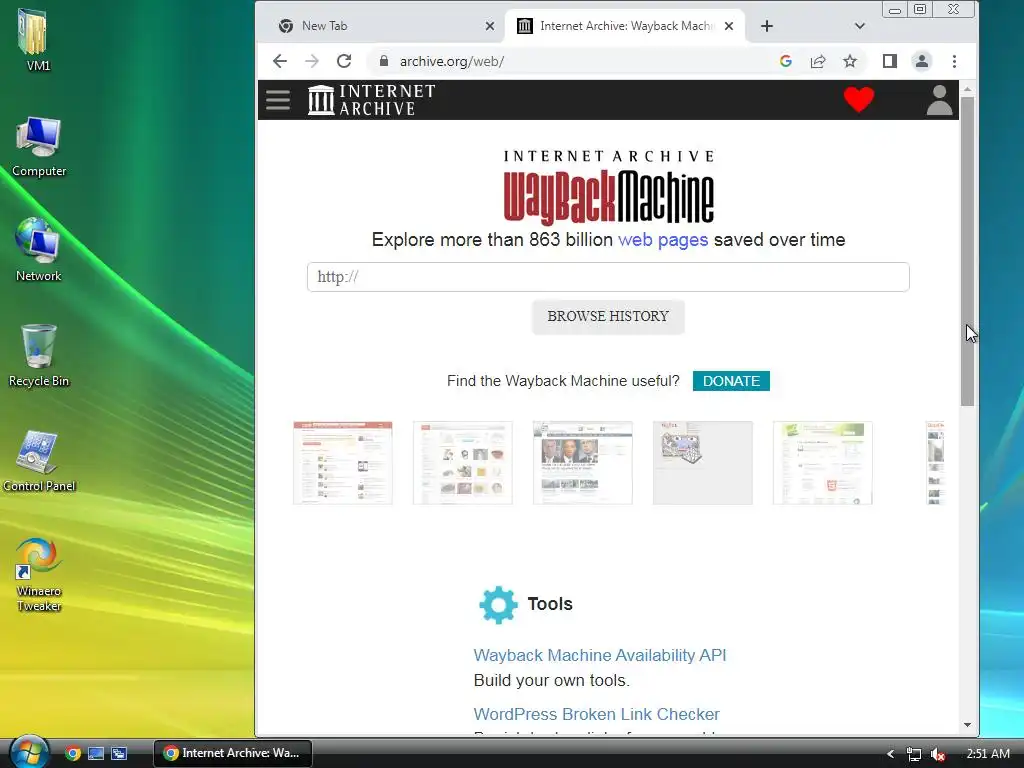The height and width of the screenshot is (768, 1024).
Task: Click Internet Archive taskbar button
Action: 233,753
